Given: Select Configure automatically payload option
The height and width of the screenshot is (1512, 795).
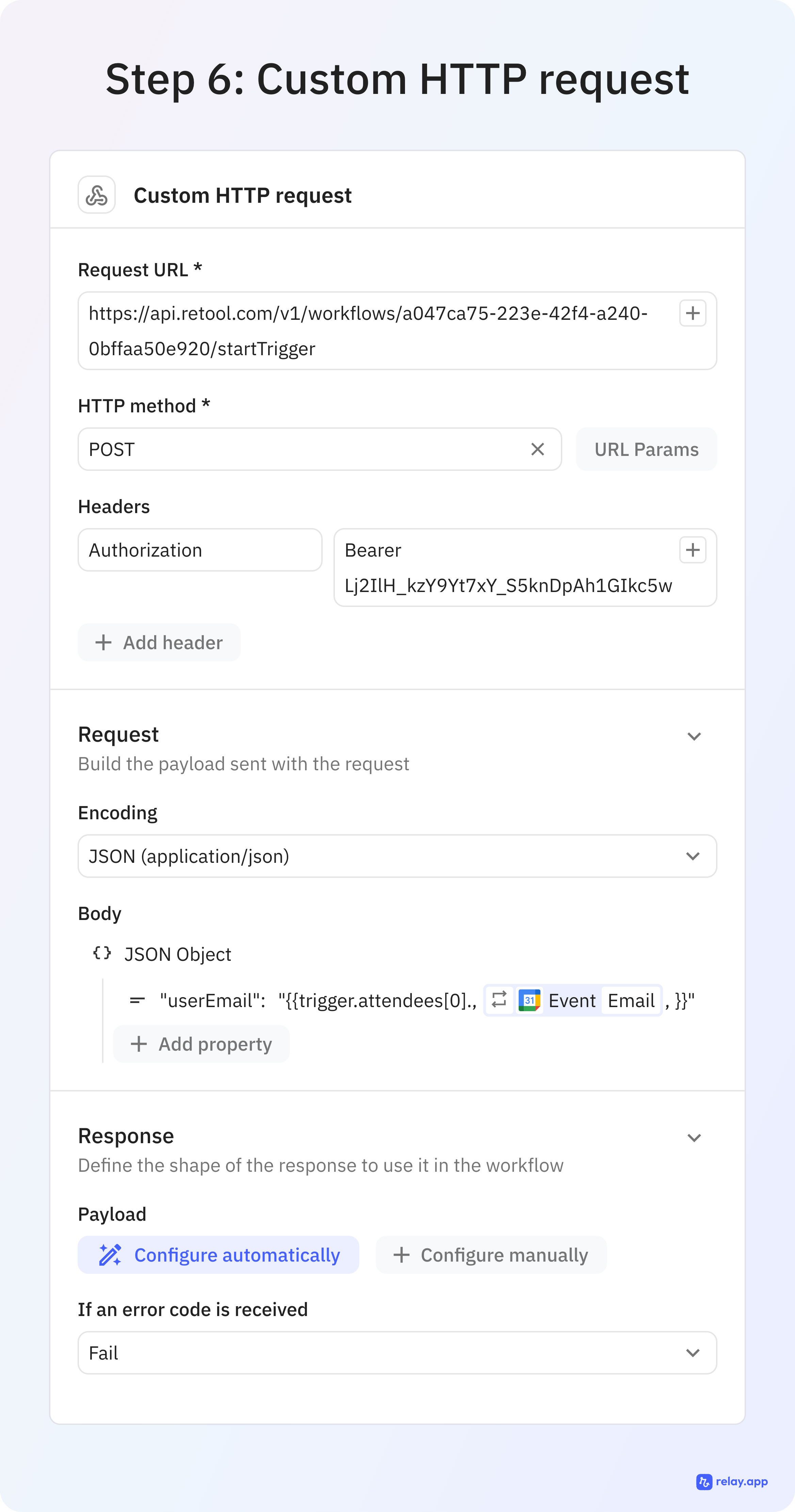Looking at the screenshot, I should pyautogui.click(x=218, y=1255).
